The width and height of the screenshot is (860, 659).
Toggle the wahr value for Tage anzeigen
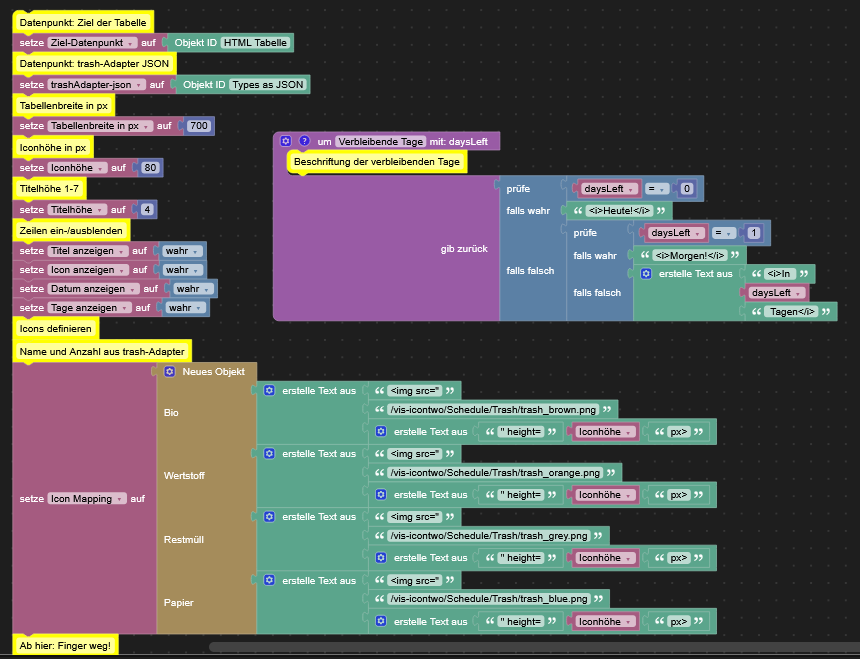pos(186,308)
